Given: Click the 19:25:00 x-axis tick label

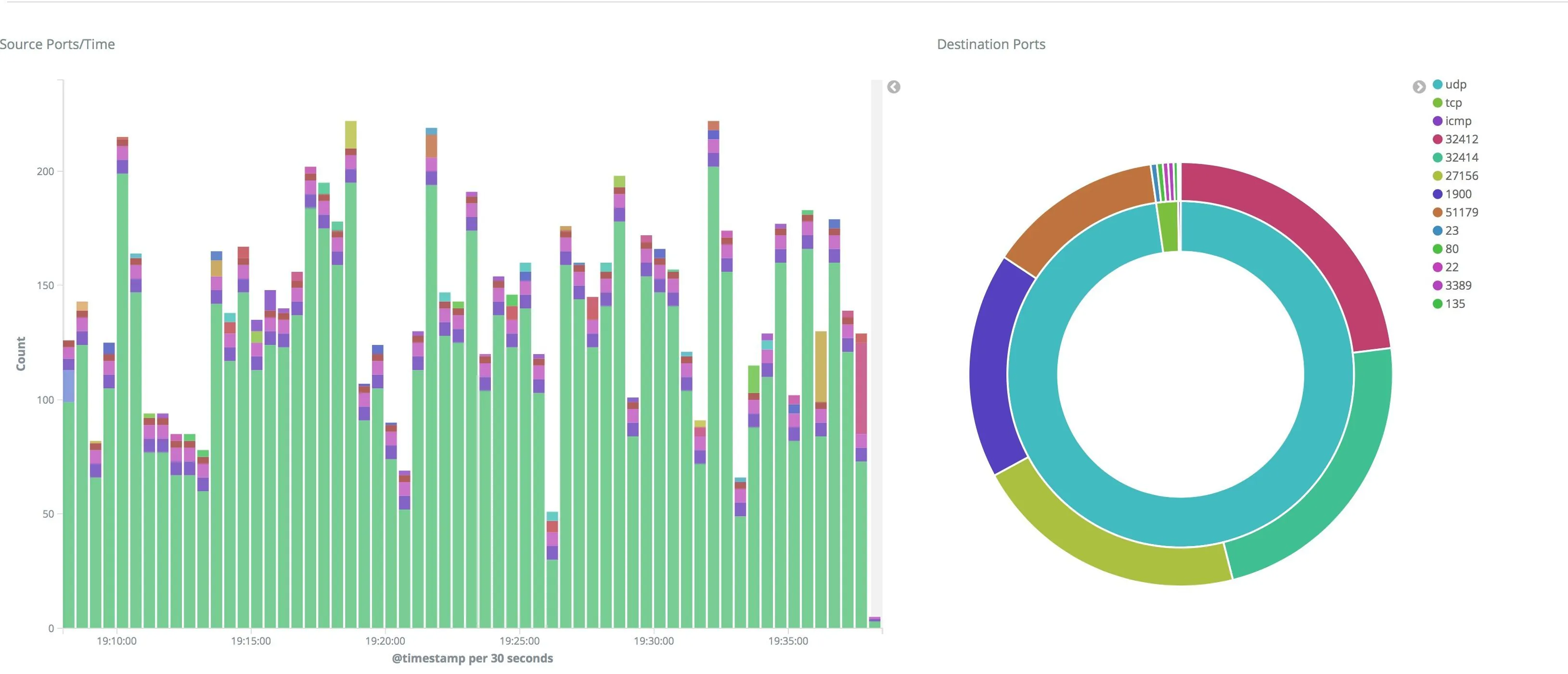Looking at the screenshot, I should 520,641.
